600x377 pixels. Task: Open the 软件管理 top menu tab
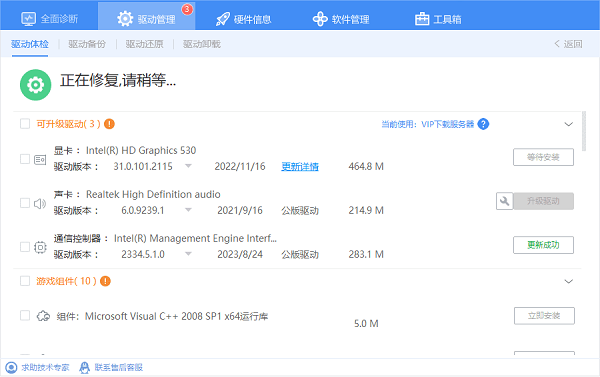click(341, 19)
